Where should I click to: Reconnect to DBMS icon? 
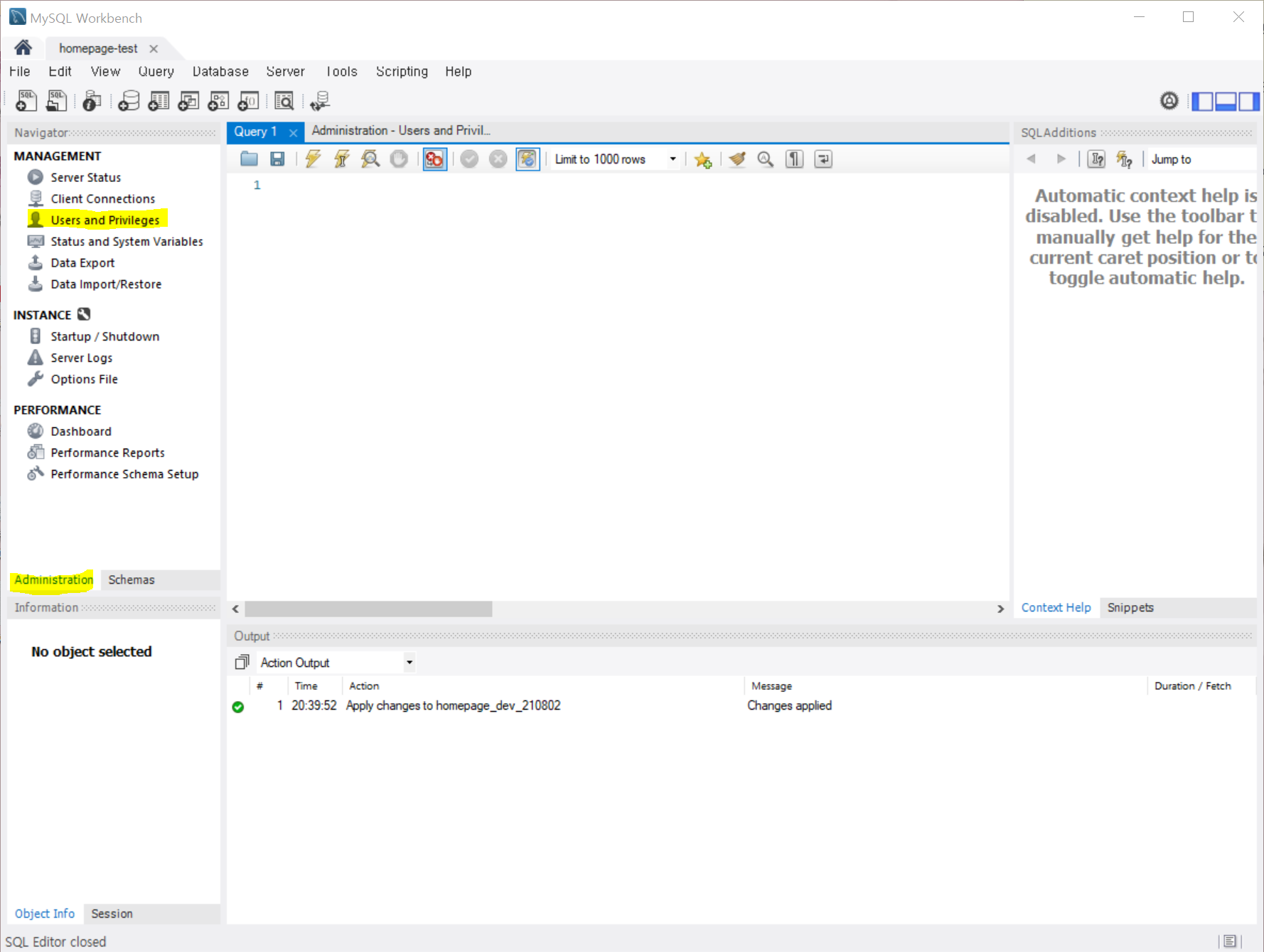[320, 101]
